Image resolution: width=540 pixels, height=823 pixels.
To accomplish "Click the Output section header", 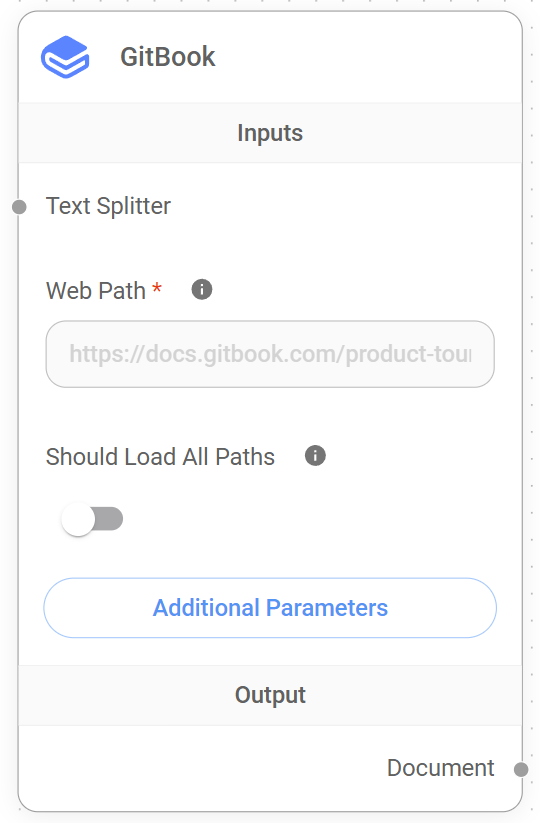I will (270, 695).
